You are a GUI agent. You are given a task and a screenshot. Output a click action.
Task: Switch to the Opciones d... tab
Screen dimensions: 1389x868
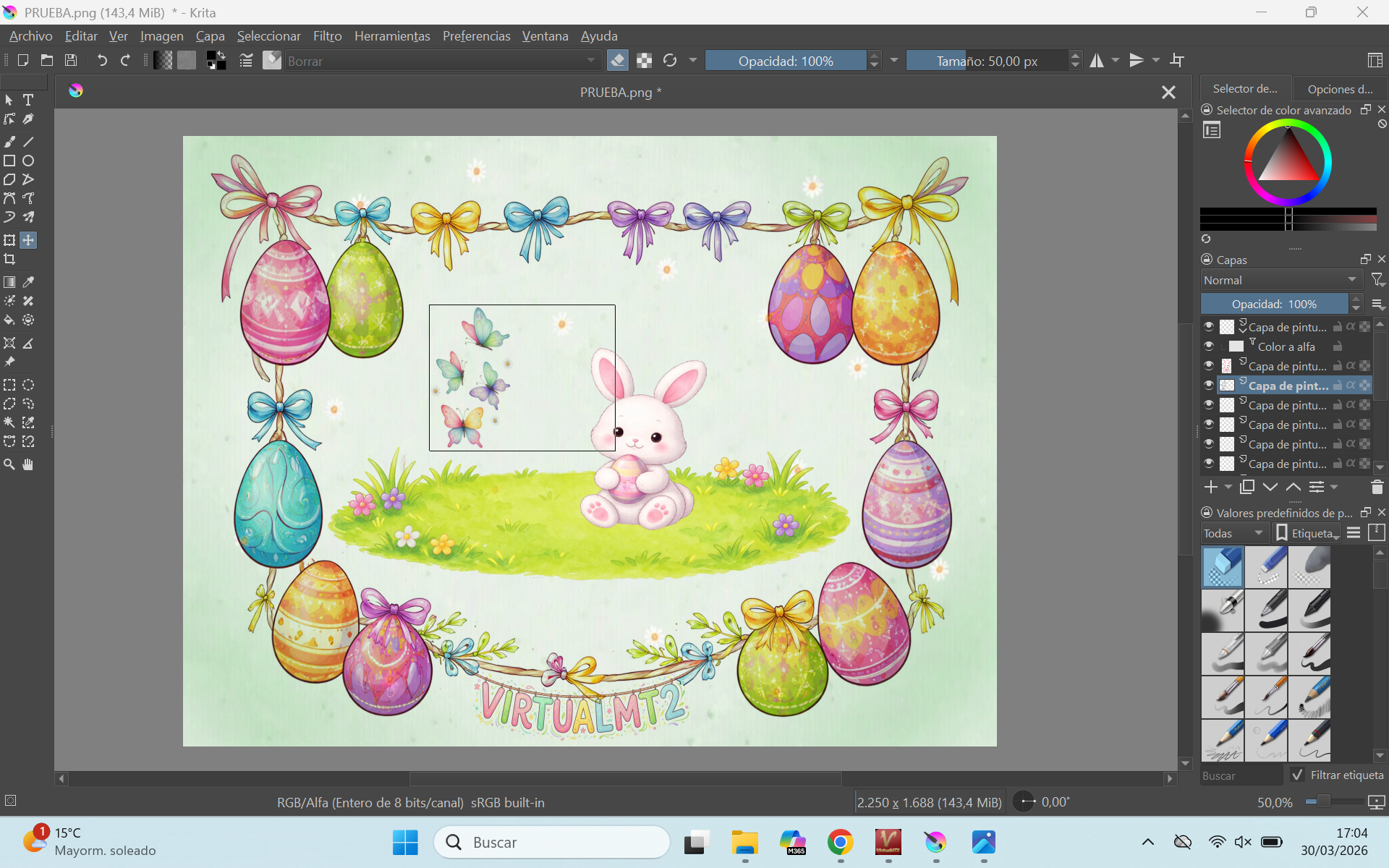[1339, 89]
